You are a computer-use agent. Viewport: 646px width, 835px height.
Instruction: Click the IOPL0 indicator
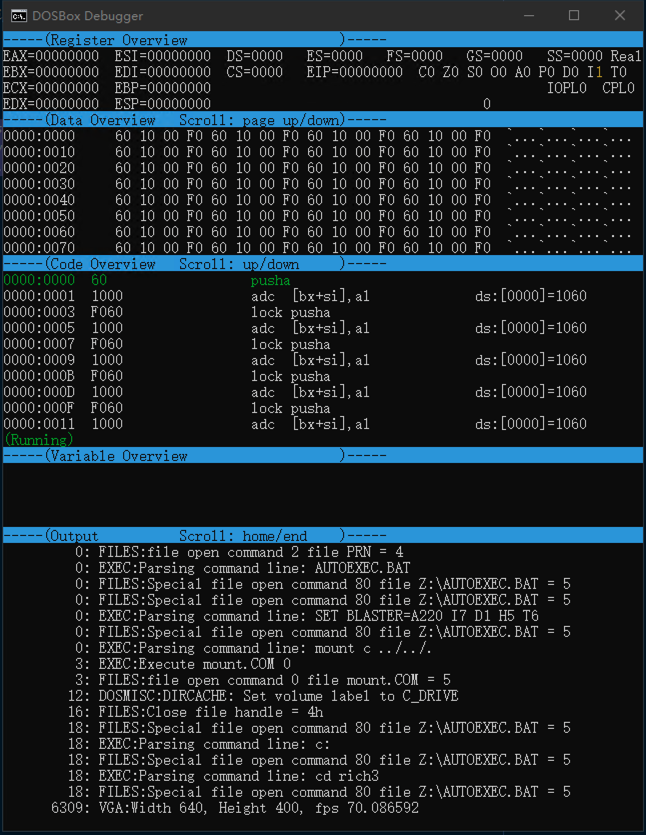click(567, 88)
